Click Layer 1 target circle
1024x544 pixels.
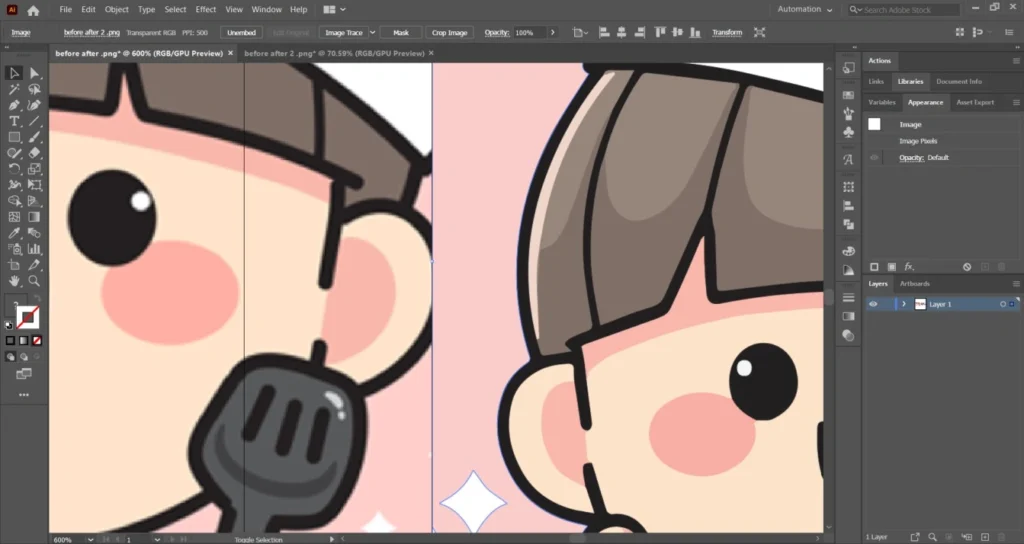[1002, 304]
